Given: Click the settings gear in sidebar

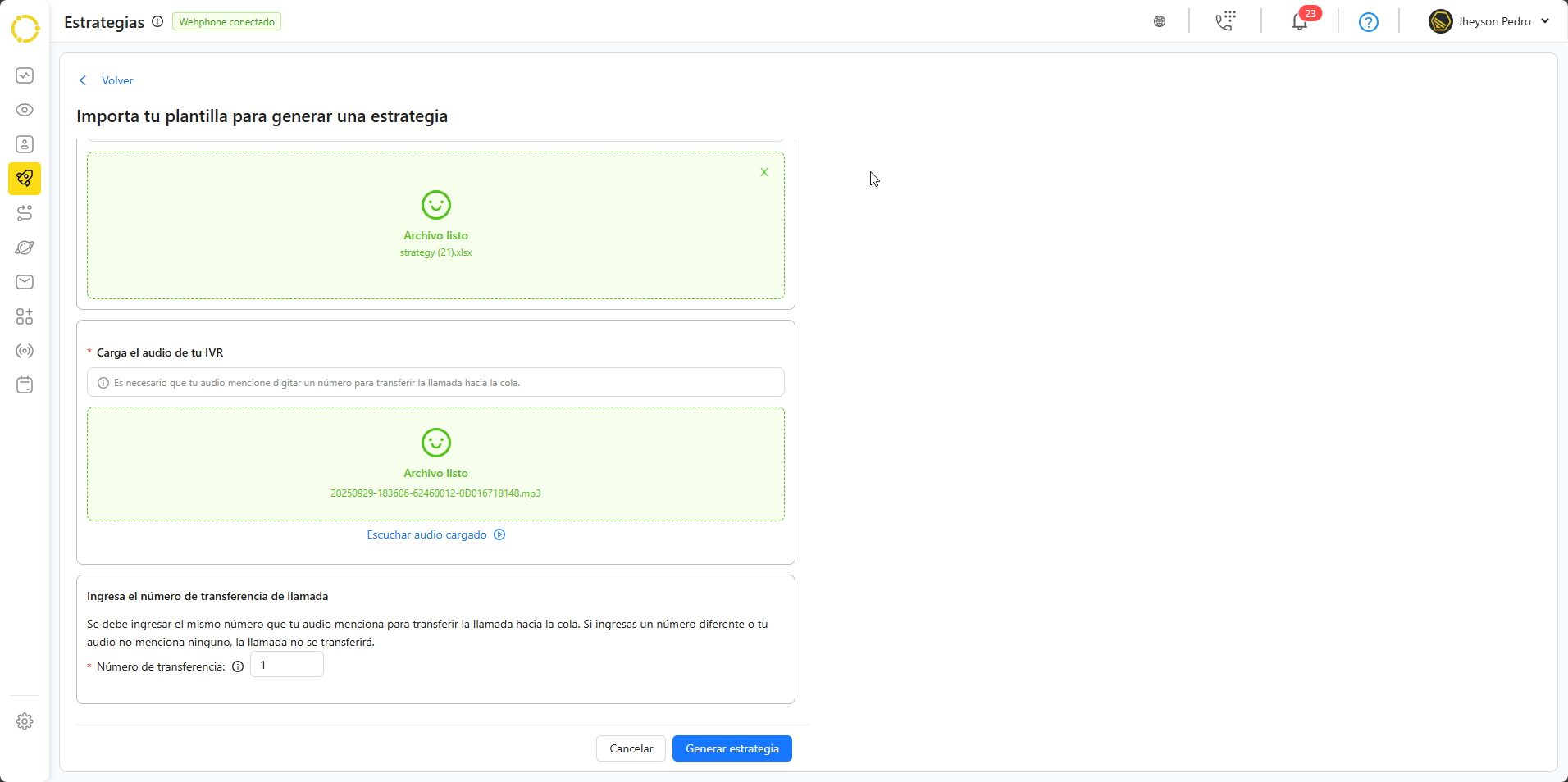Looking at the screenshot, I should (25, 721).
